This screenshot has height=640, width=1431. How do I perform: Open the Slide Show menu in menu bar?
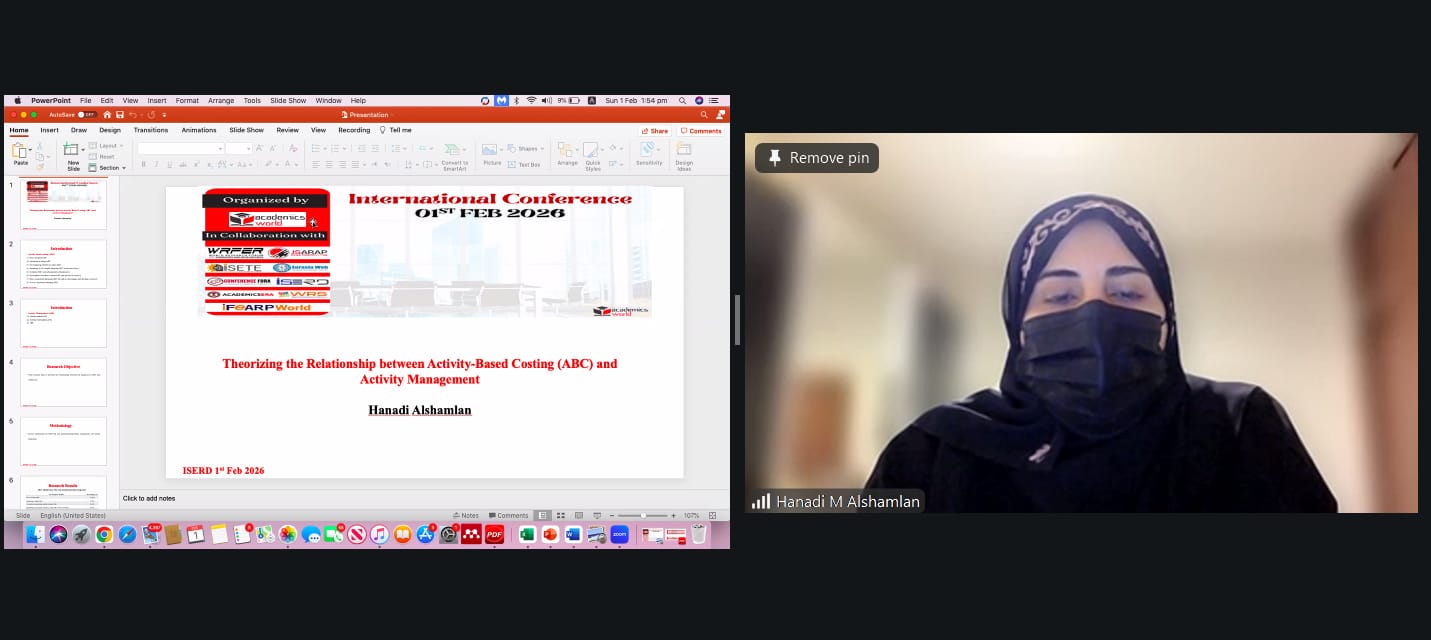tap(288, 101)
